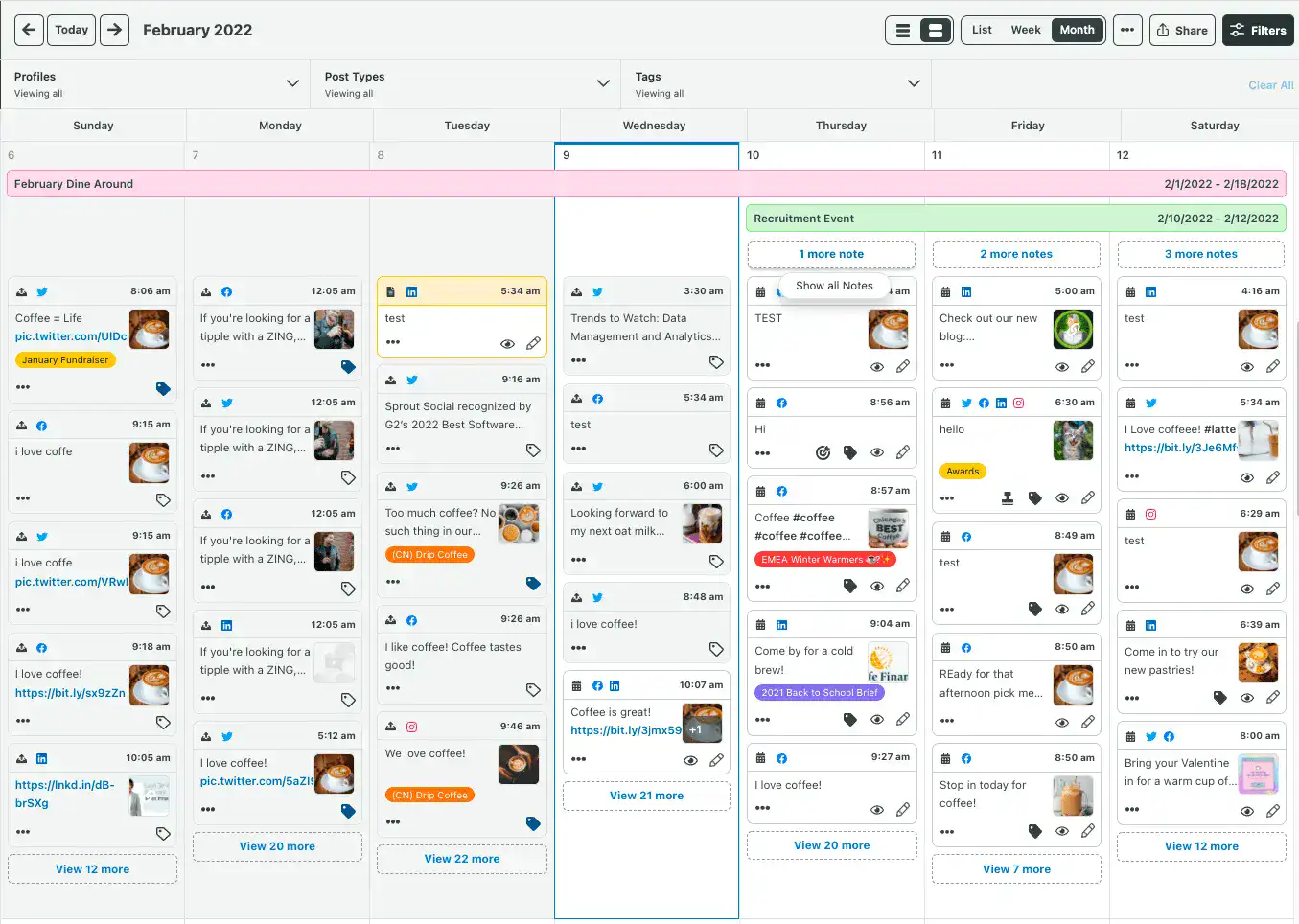Select the List view tab

point(981,30)
